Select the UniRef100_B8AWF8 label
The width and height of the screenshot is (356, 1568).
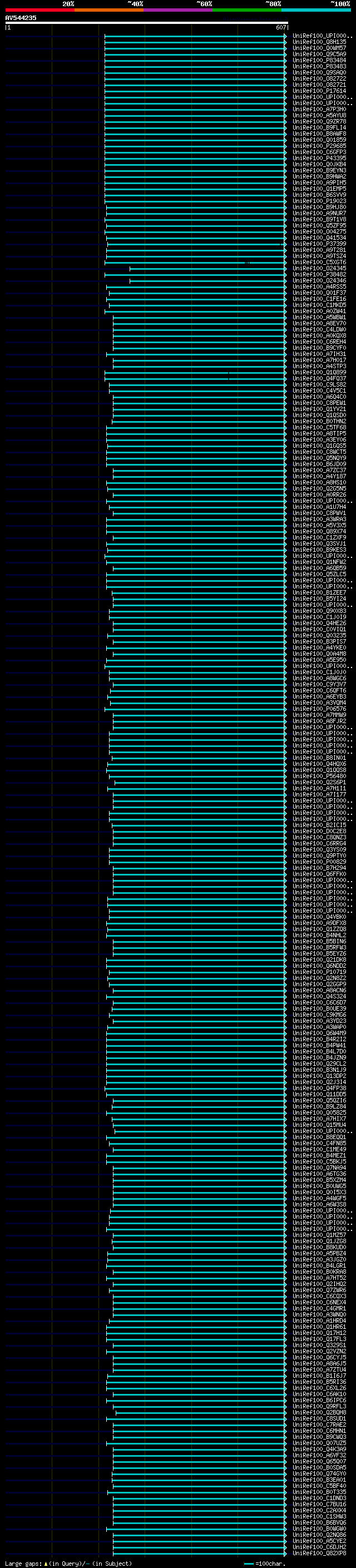319,133
